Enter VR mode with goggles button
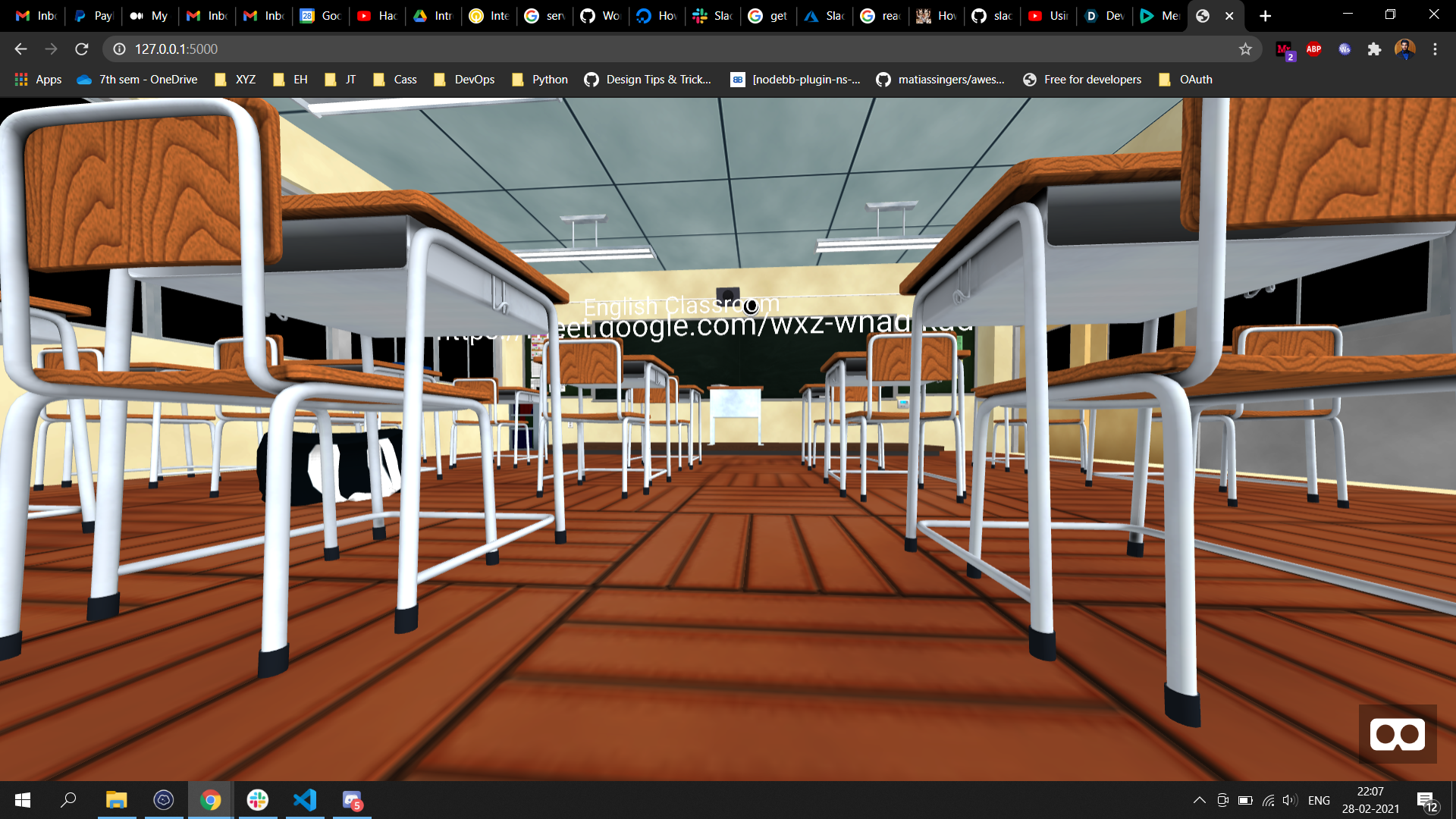 [x=1397, y=734]
